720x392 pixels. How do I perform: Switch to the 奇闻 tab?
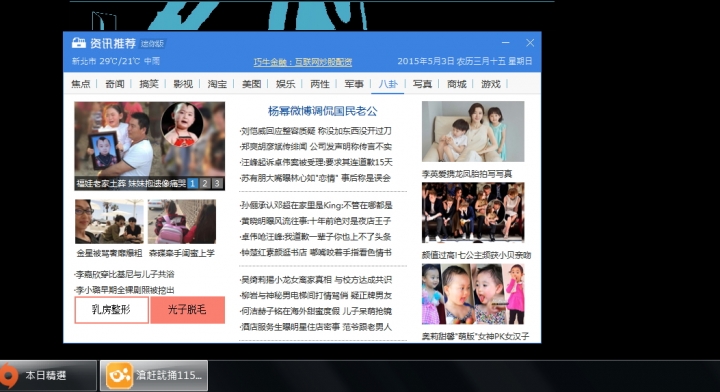pos(115,84)
